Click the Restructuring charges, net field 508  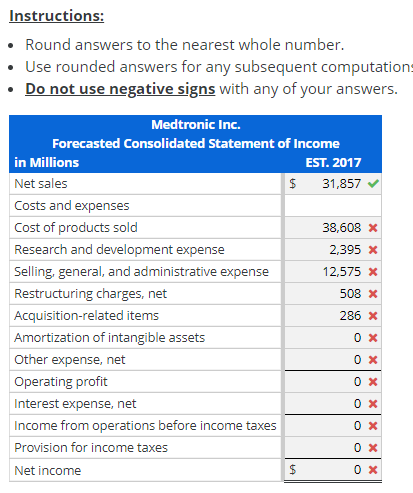[333, 294]
